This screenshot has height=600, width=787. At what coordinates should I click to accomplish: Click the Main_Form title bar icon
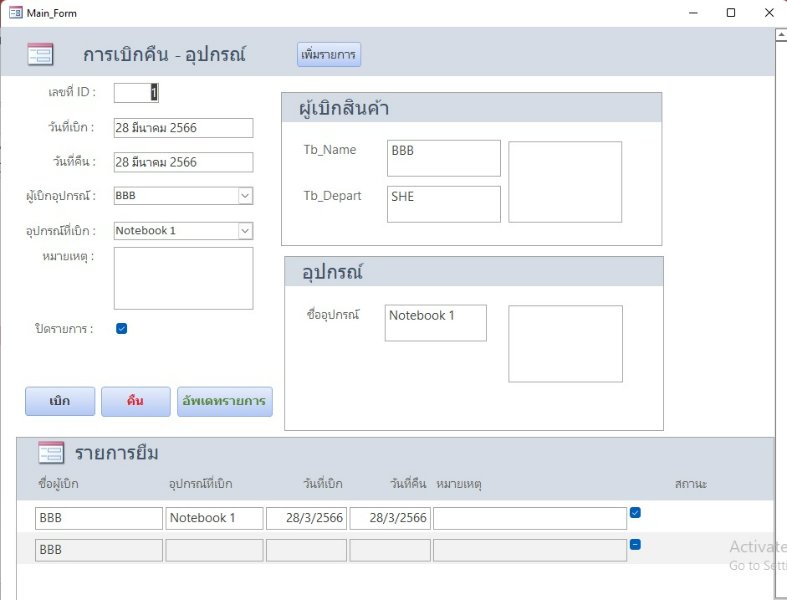(15, 13)
